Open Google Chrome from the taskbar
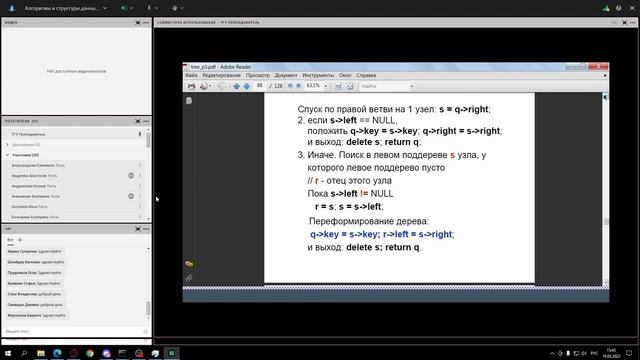 click(90, 353)
